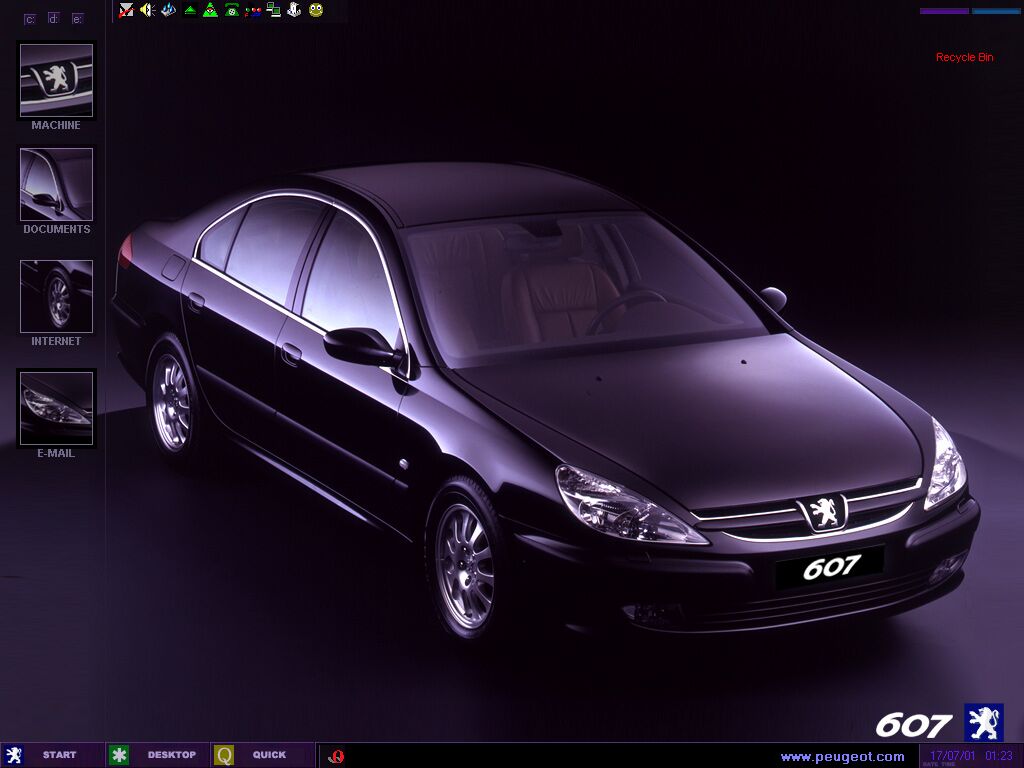The image size is (1024, 768).
Task: Open the MACHINE shortcut thumbnail
Action: coord(56,80)
